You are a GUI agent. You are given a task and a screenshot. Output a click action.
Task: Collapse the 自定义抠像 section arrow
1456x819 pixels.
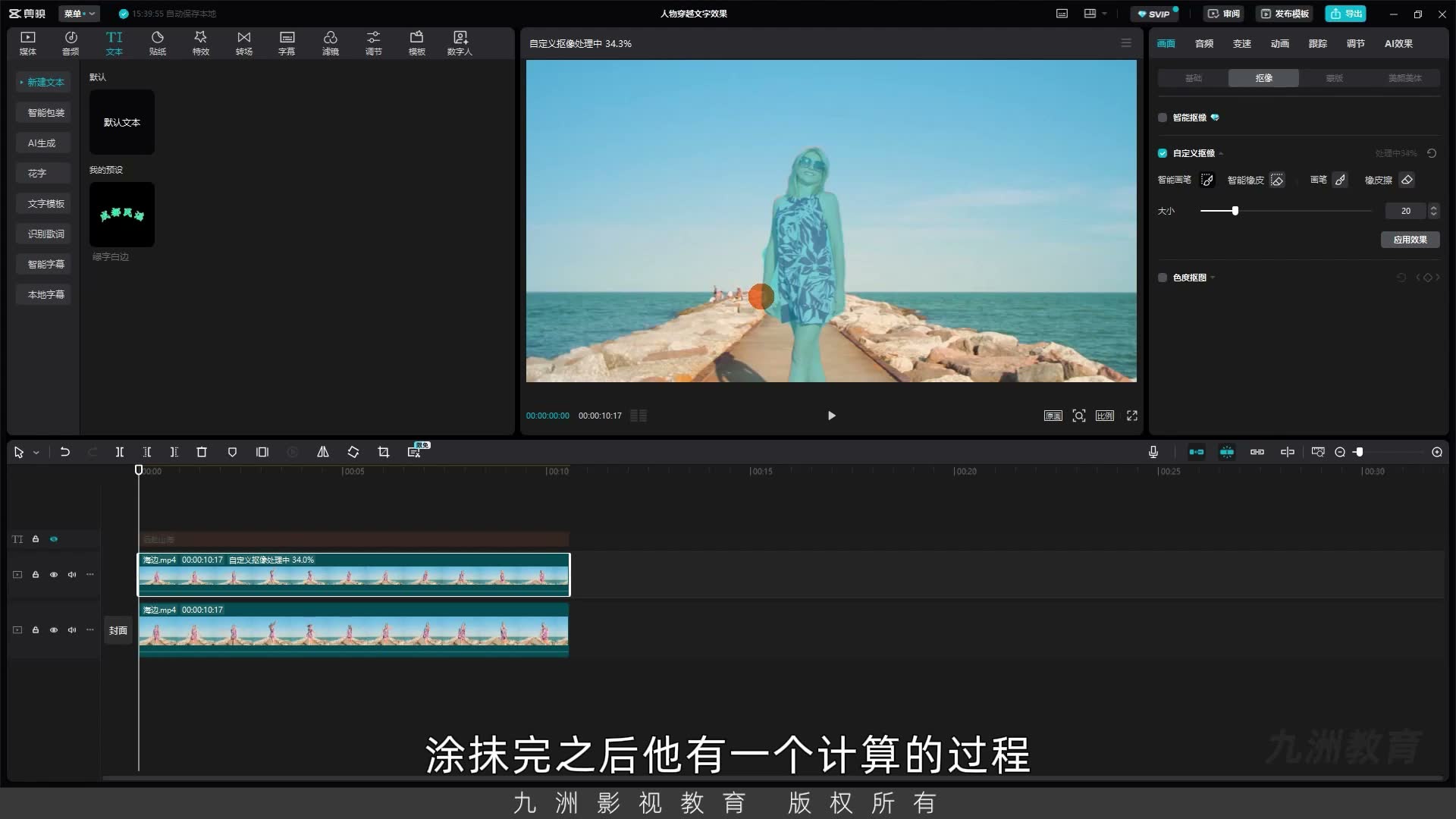click(1221, 154)
